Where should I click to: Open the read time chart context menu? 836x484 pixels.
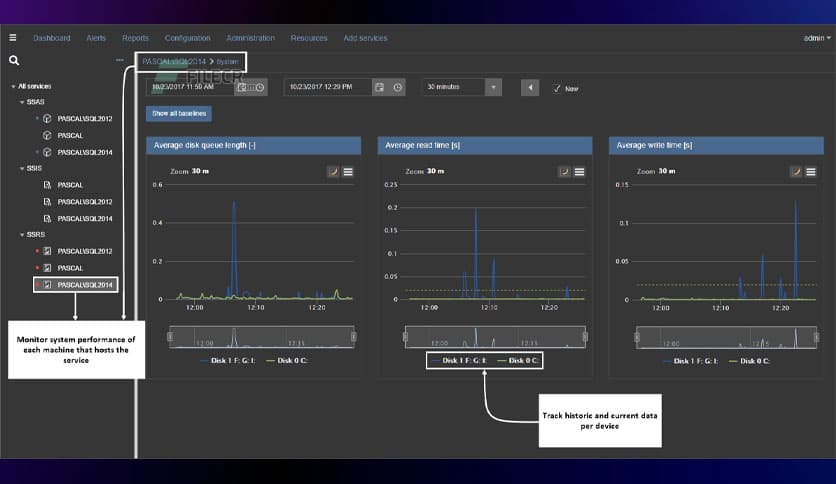point(580,172)
